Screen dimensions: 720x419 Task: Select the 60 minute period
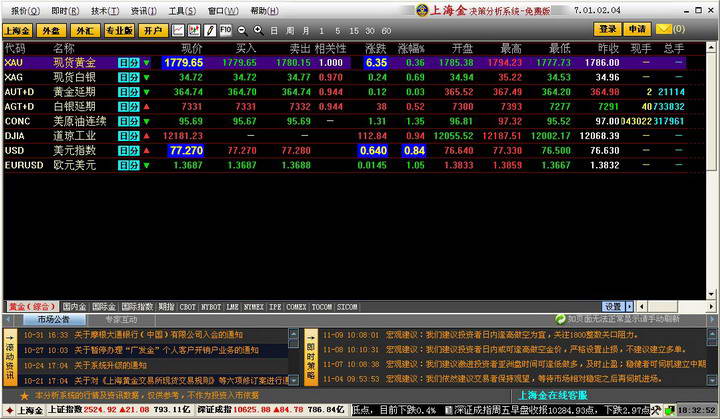pyautogui.click(x=386, y=31)
